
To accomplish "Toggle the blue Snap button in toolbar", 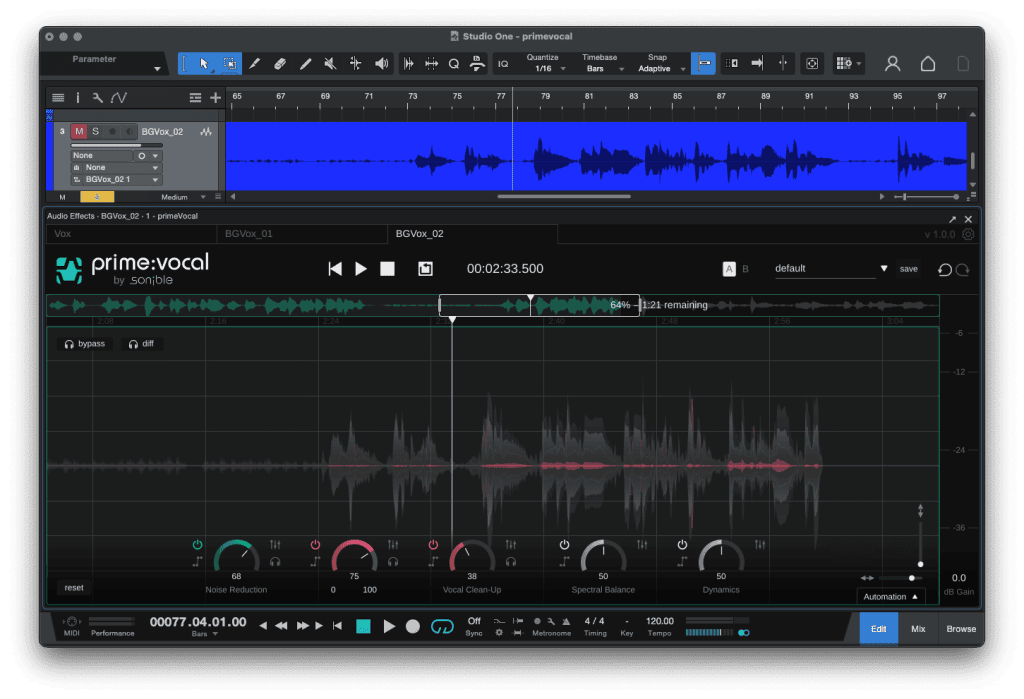I will coord(703,63).
